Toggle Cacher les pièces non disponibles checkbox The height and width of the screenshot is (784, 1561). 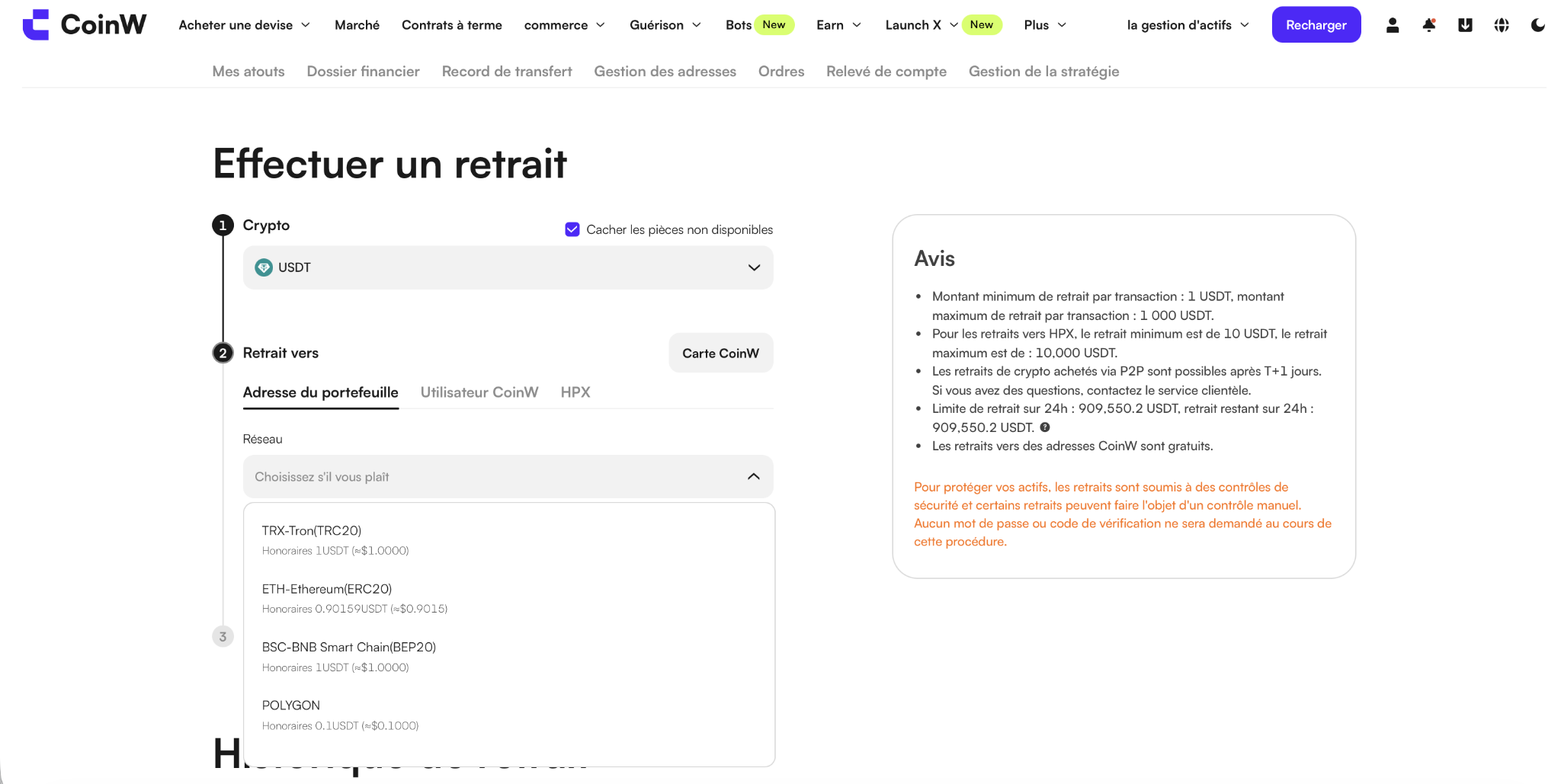pos(572,229)
